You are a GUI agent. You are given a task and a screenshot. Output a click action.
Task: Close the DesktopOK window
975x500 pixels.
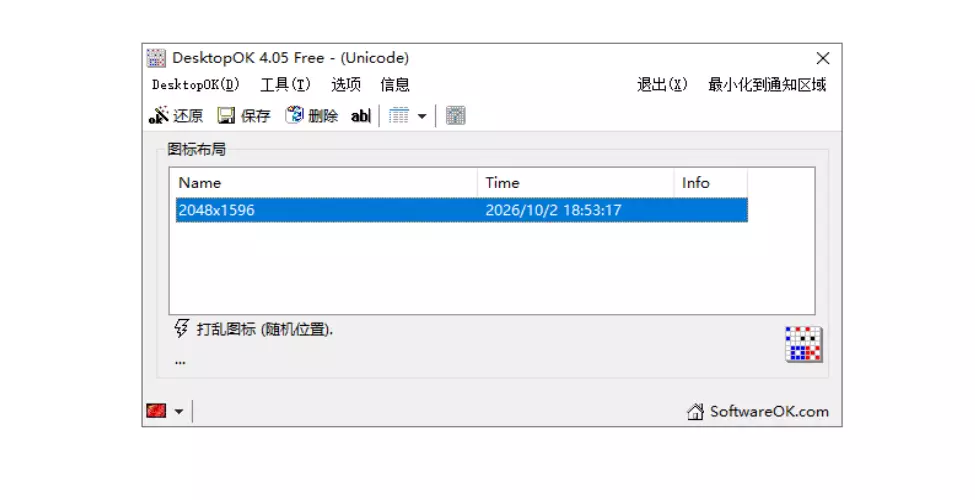pos(823,58)
